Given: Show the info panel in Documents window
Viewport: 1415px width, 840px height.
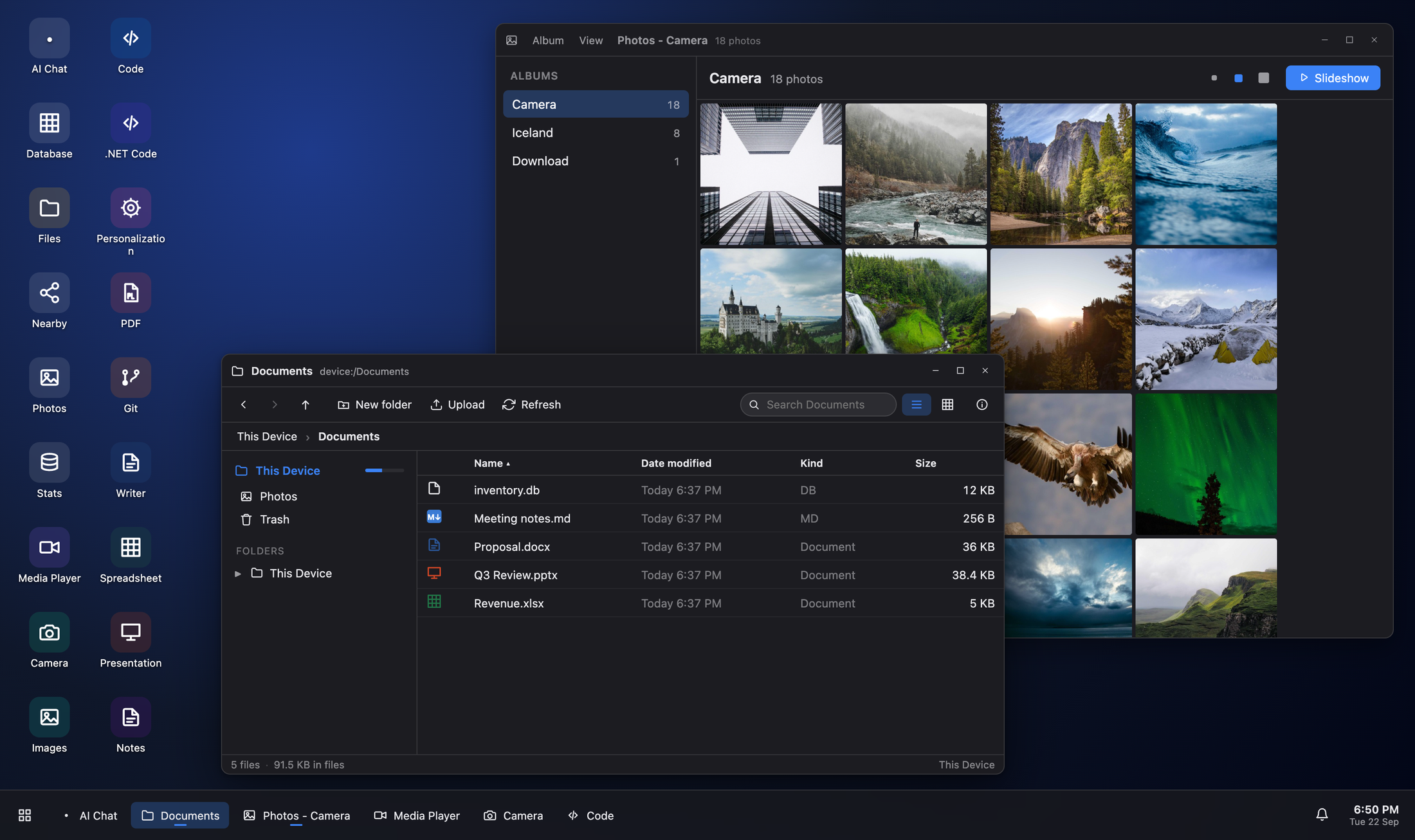Looking at the screenshot, I should pyautogui.click(x=981, y=405).
